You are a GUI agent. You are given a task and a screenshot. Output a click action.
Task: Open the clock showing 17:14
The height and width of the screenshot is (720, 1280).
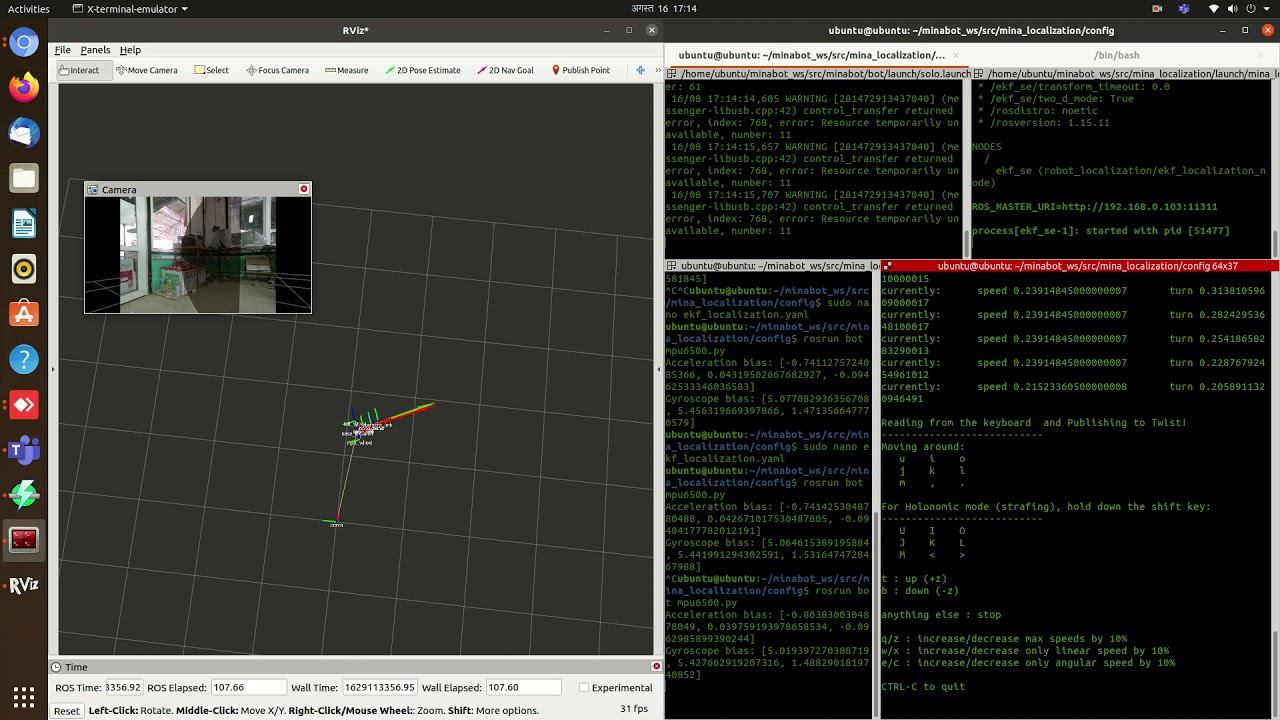(x=664, y=8)
